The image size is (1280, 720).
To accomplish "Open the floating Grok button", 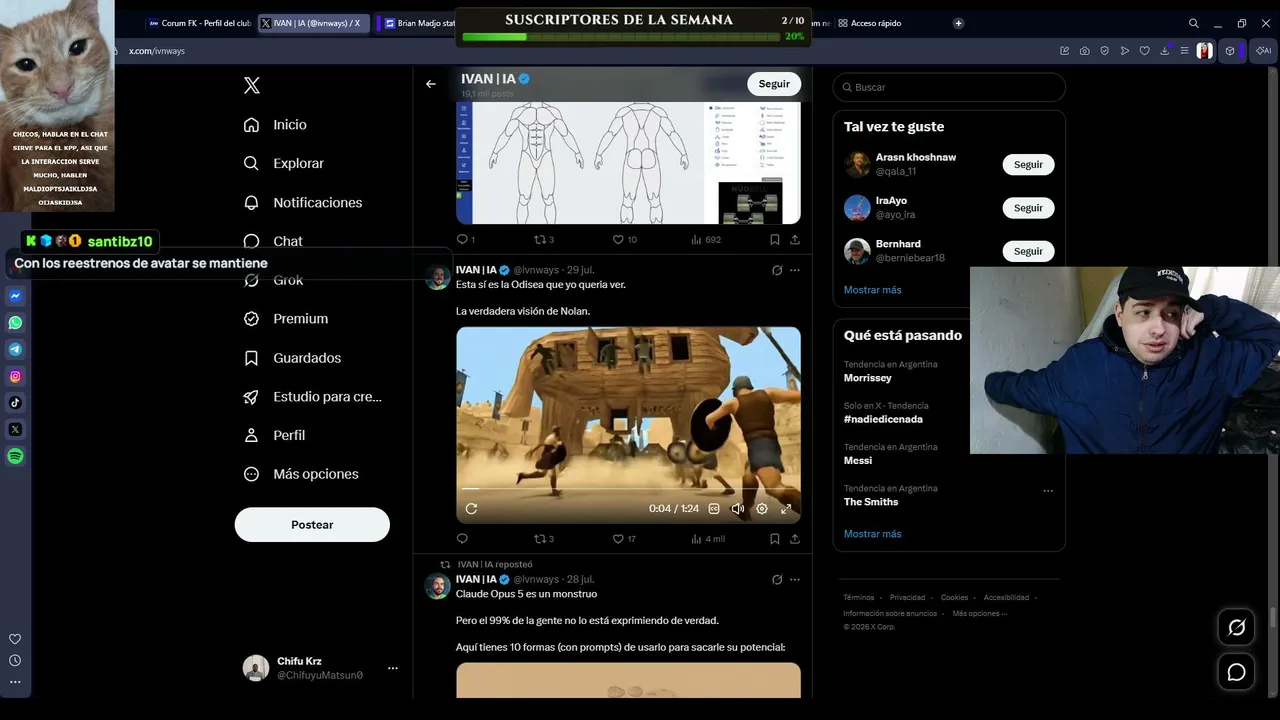I will (1236, 628).
